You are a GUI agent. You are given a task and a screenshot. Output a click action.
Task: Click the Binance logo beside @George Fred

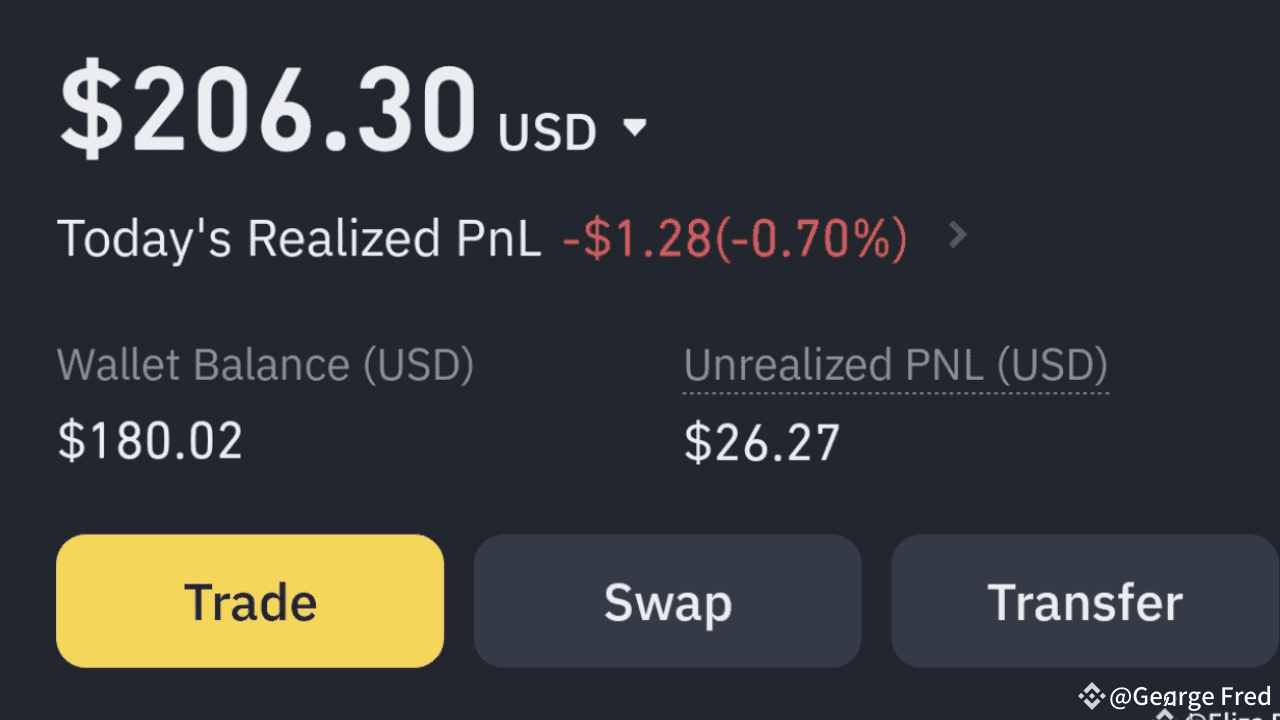[1092, 695]
